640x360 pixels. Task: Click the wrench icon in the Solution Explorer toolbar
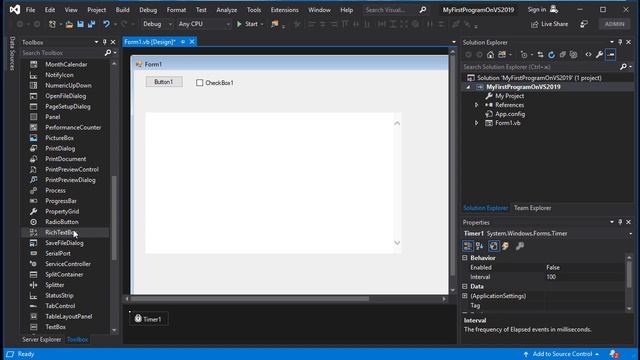click(x=599, y=55)
